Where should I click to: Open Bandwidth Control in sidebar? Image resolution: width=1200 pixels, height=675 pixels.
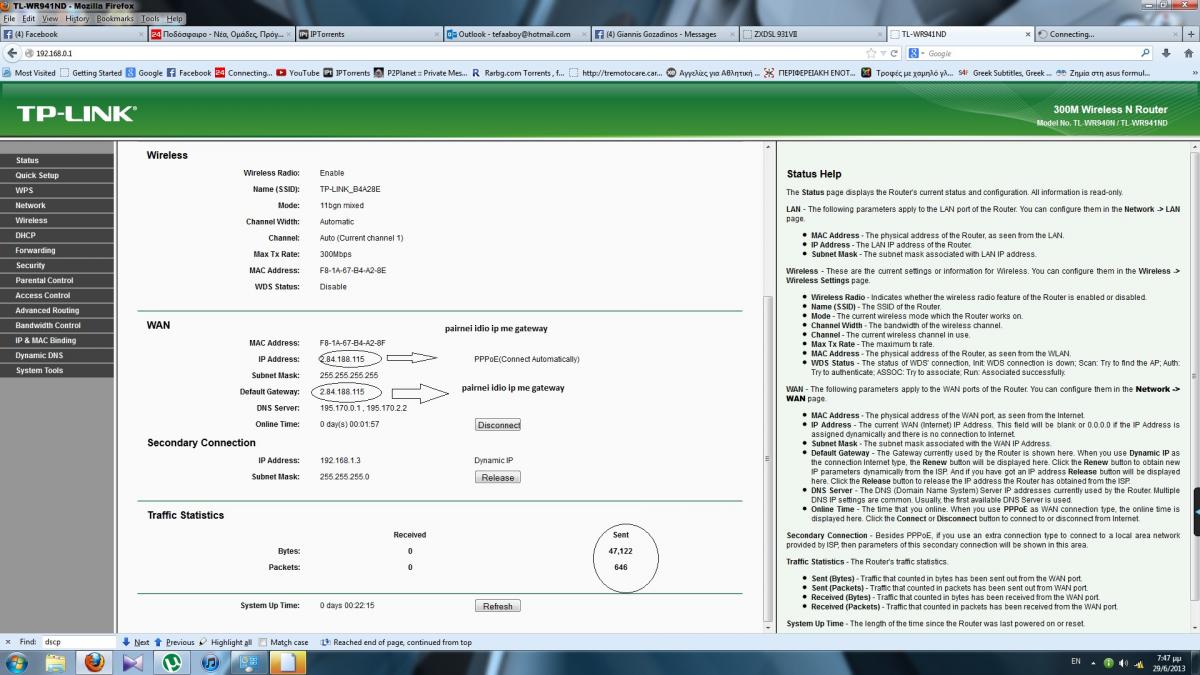57,325
